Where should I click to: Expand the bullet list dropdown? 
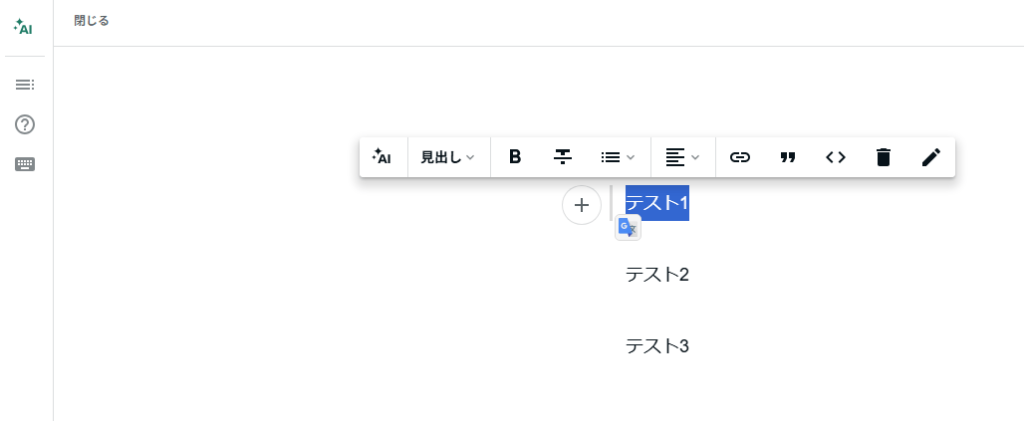tap(618, 157)
